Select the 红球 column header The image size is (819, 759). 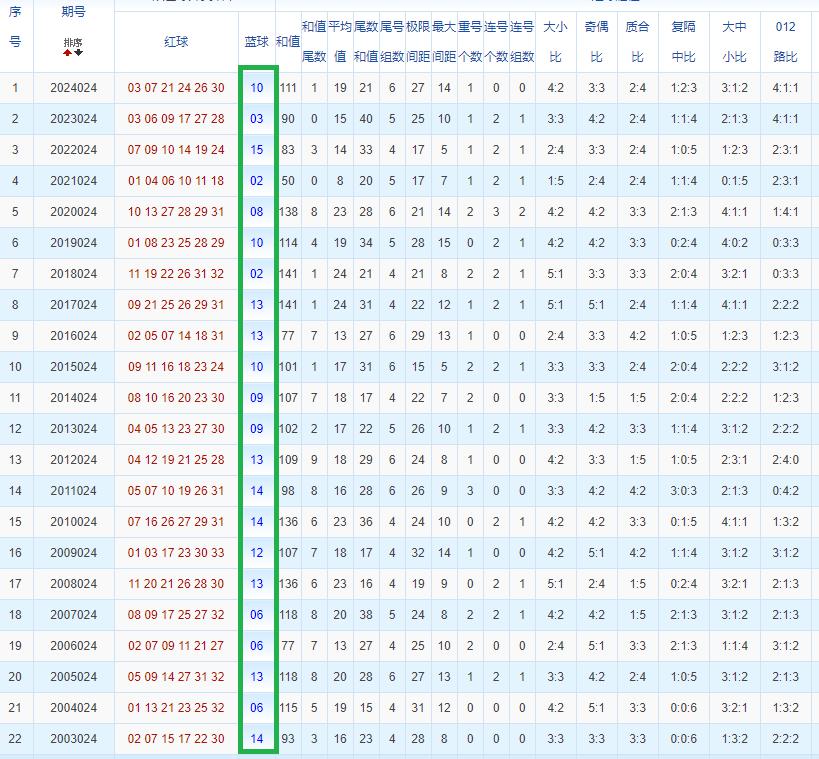(176, 42)
